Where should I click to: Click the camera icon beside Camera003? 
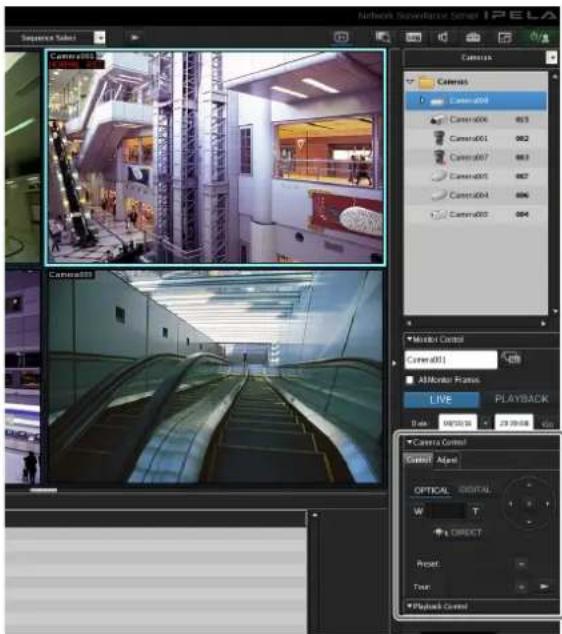(438, 214)
